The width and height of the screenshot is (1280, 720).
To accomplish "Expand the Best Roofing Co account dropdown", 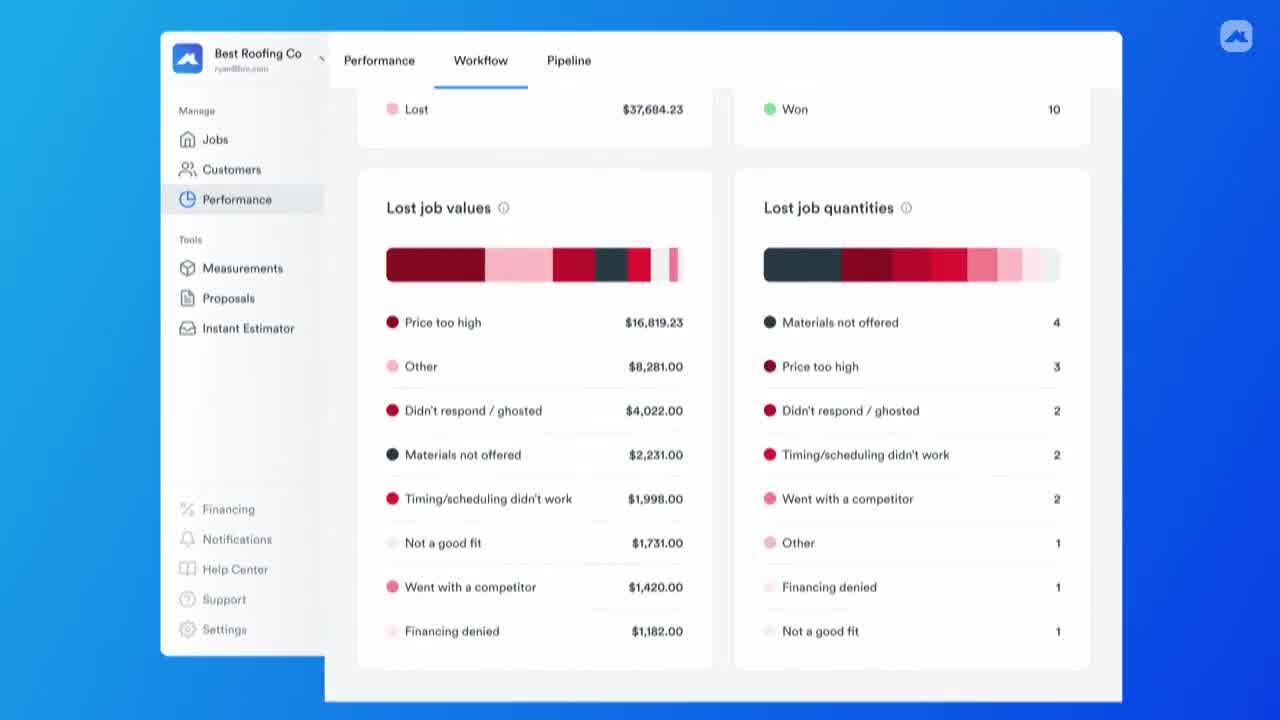I will (321, 58).
